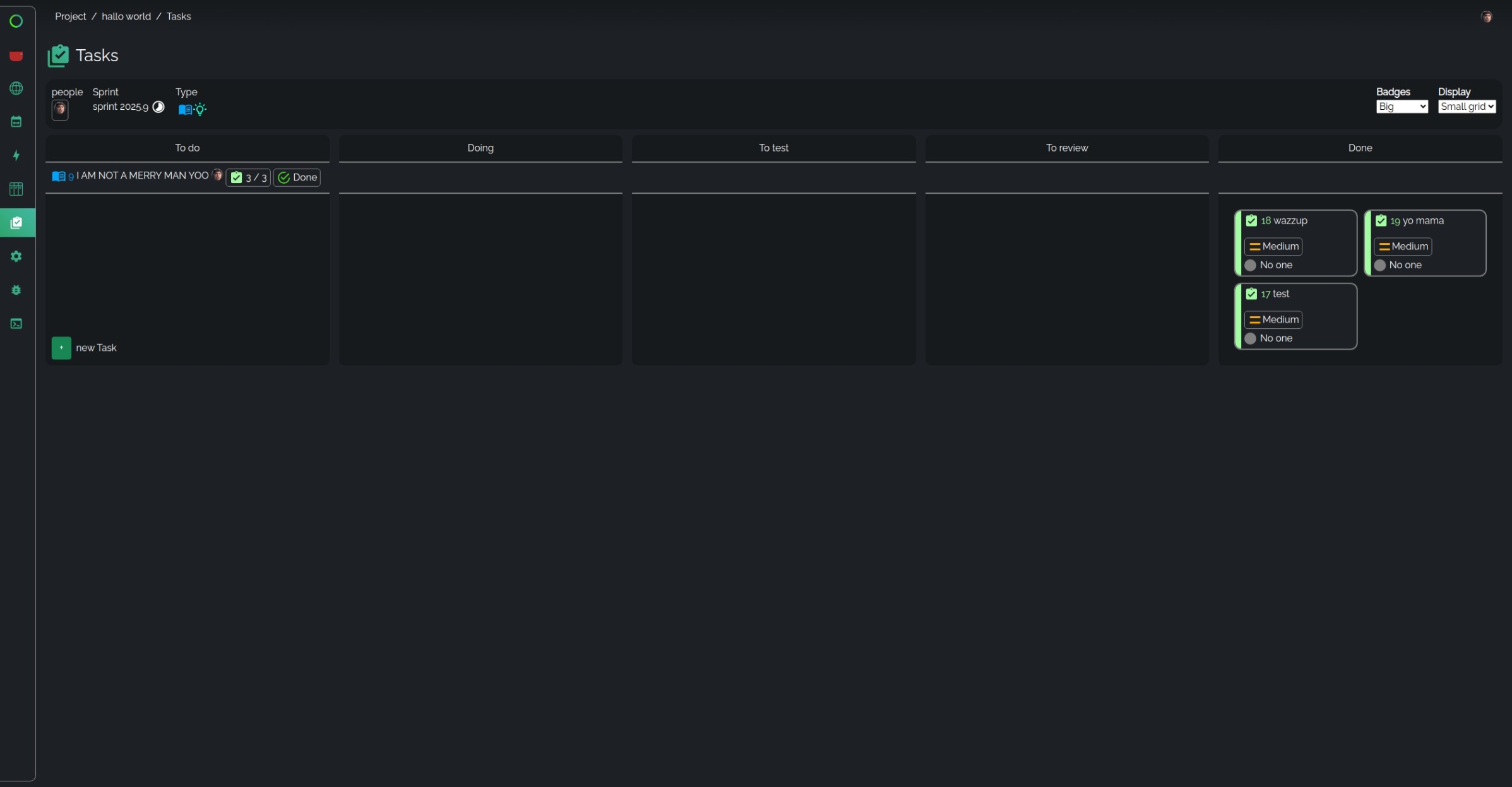
Task: Open the lightning bolt sidebar item
Action: [x=16, y=155]
